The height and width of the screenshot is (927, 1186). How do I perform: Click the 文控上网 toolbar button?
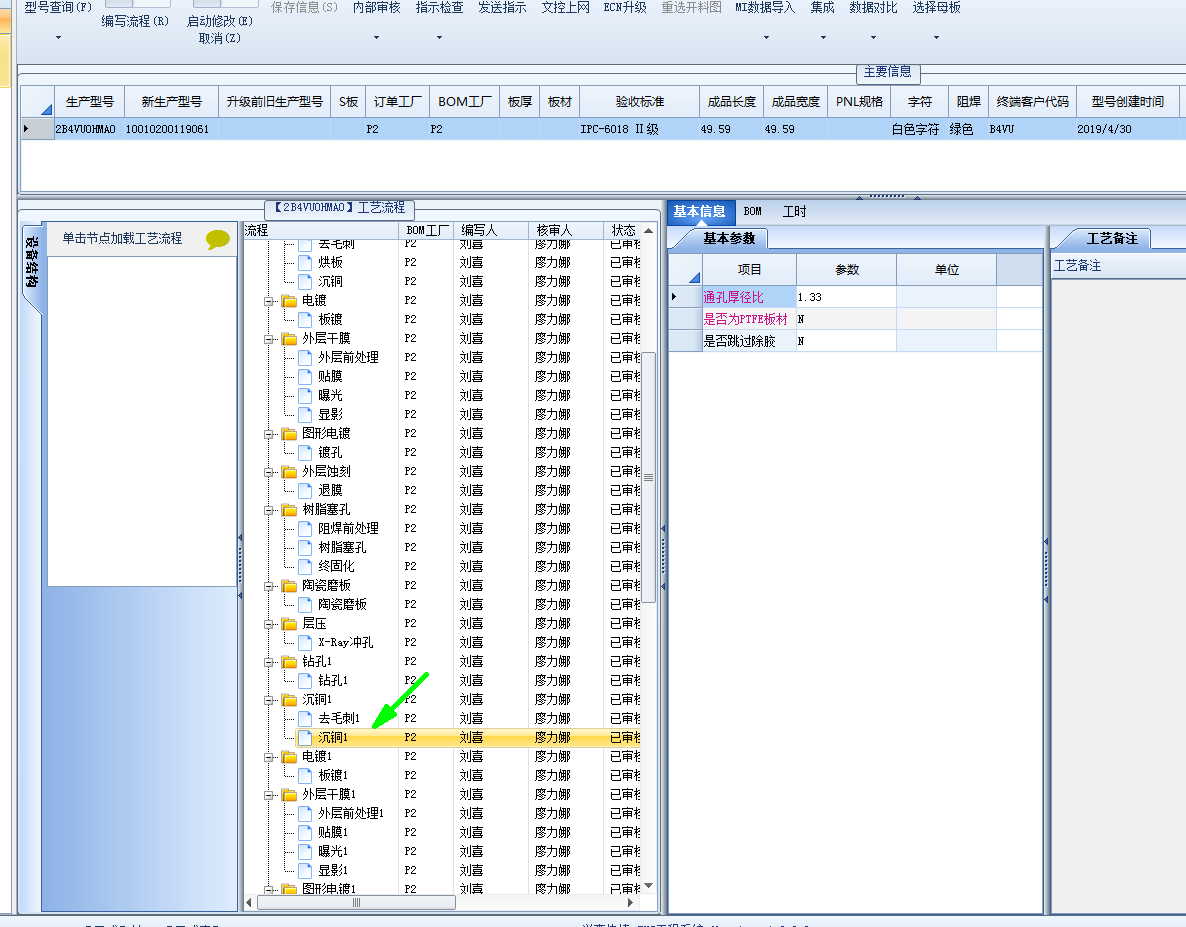coord(565,8)
